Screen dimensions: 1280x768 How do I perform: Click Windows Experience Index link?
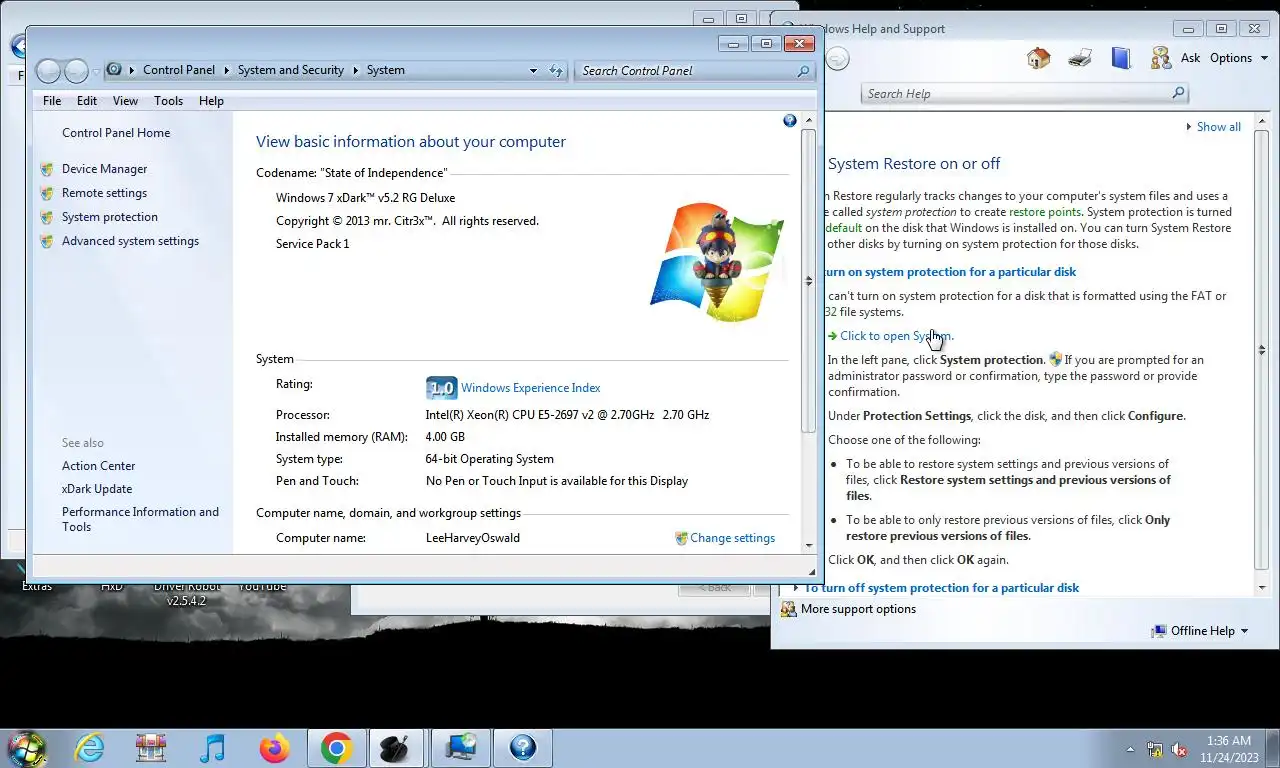point(531,388)
